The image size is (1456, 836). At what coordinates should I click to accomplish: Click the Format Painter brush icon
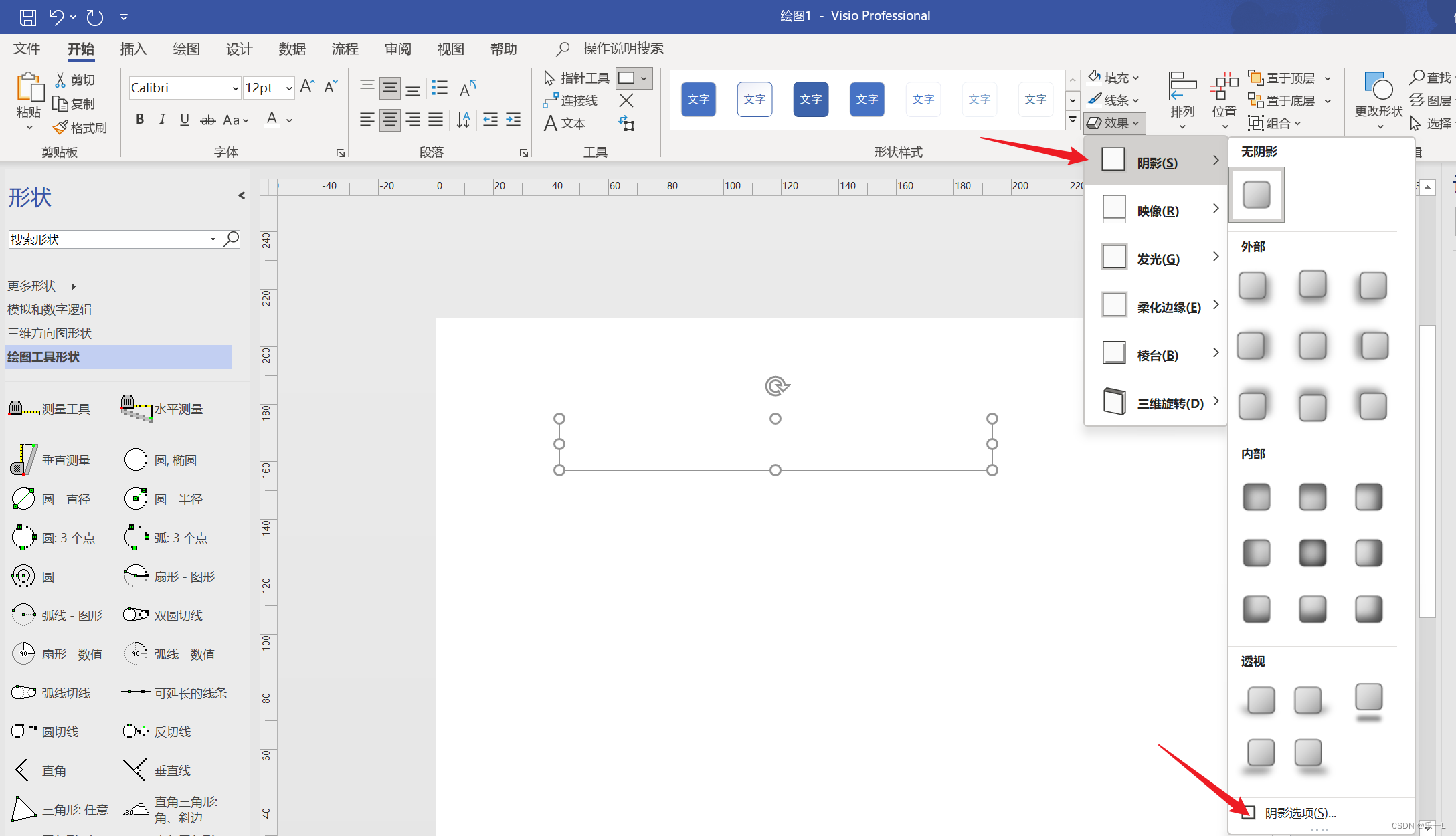[x=61, y=127]
